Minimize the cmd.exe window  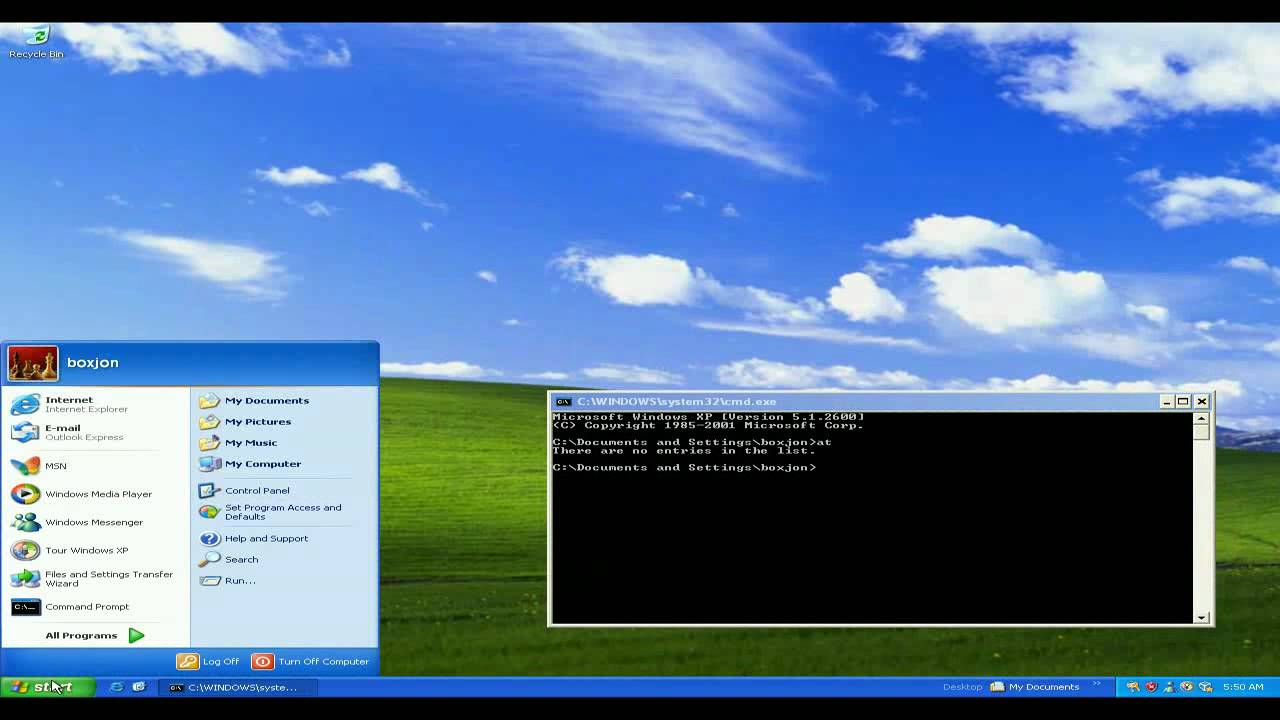point(1166,401)
